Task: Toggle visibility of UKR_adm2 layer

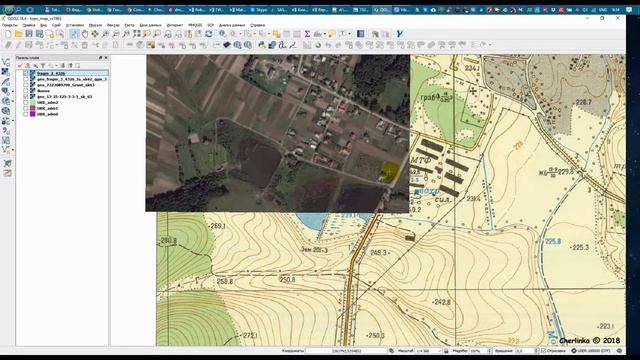Action: [x=26, y=102]
